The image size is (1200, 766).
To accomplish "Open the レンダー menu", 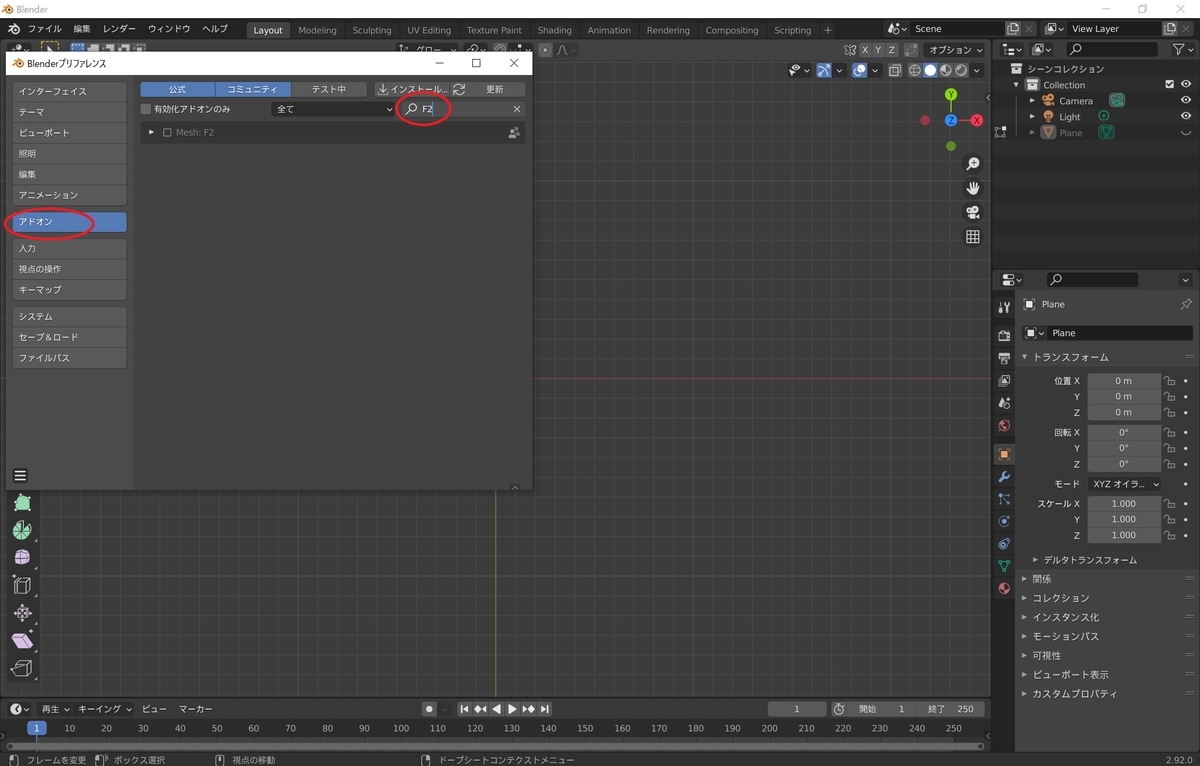I will click(119, 29).
